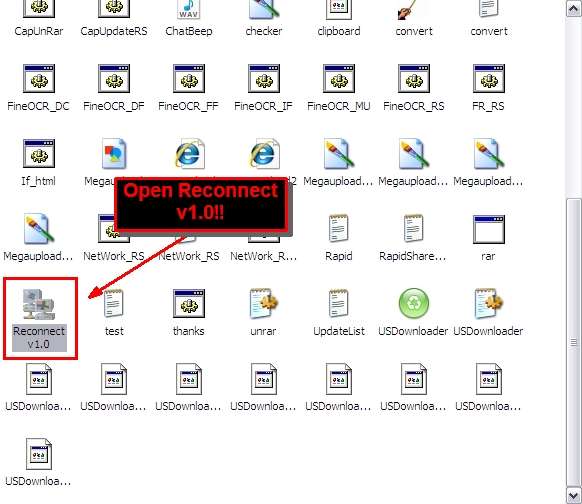Select the test text file
Image resolution: width=582 pixels, height=504 pixels.
tap(114, 304)
